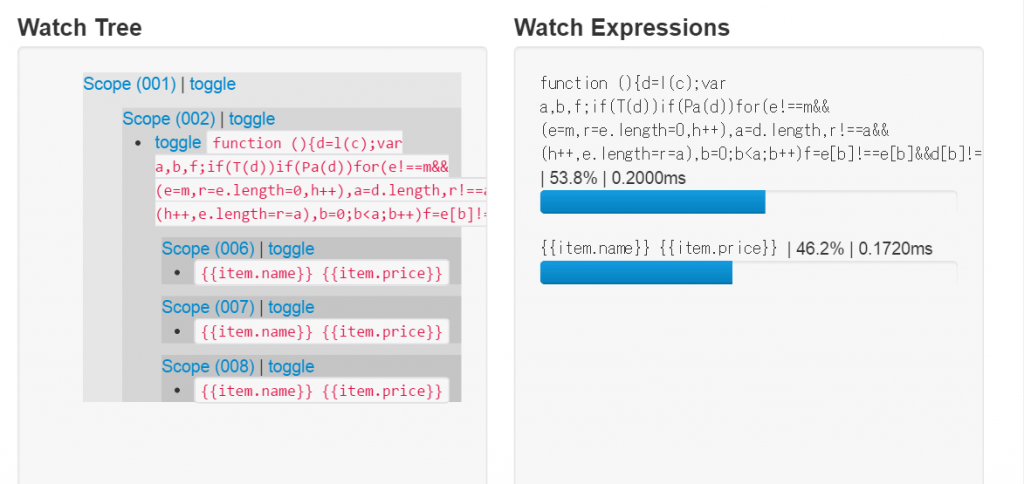Toggle Scope (008) visibility
This screenshot has width=1024, height=484.
click(x=291, y=366)
